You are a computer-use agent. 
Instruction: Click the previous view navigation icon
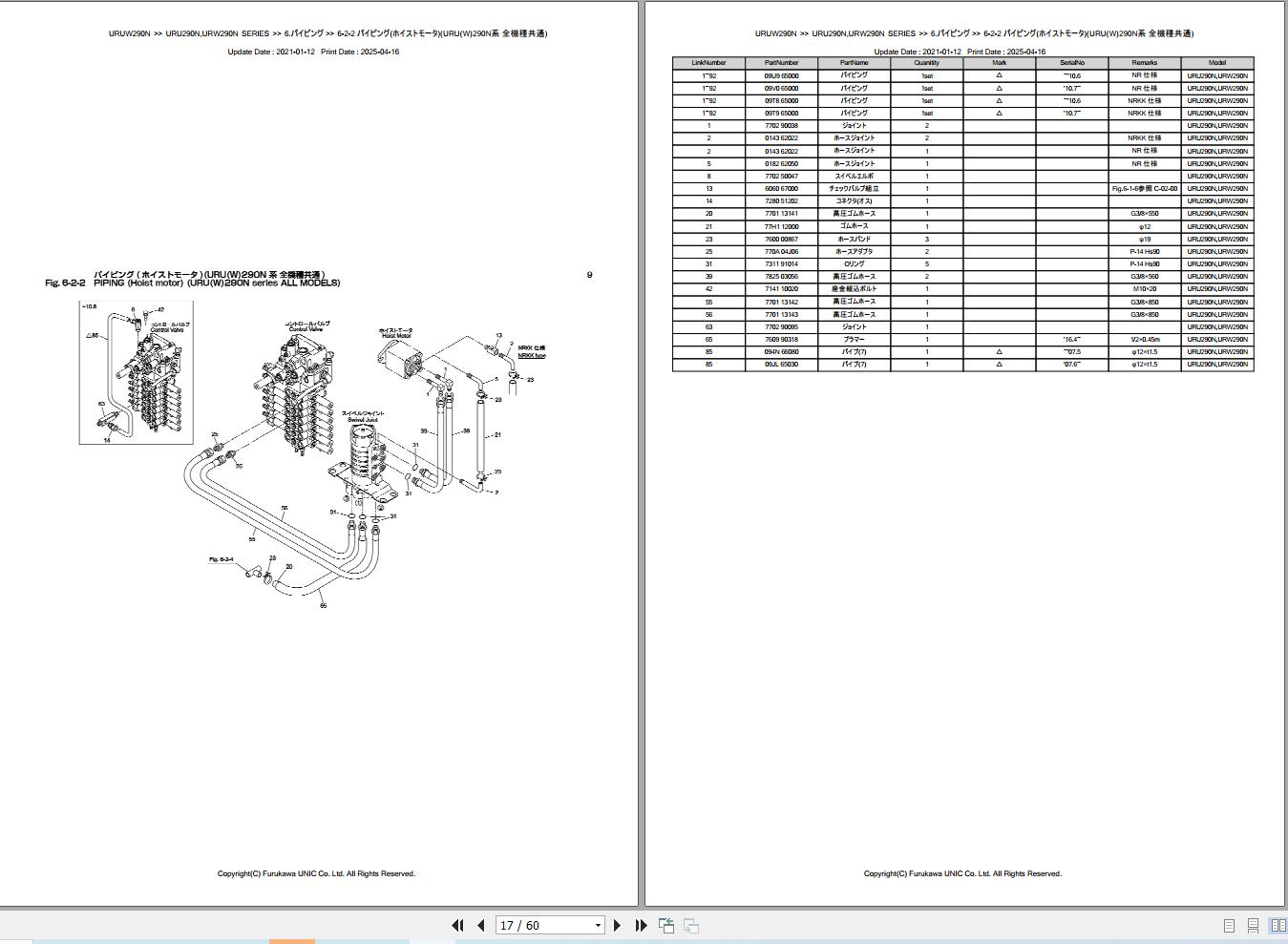(666, 925)
